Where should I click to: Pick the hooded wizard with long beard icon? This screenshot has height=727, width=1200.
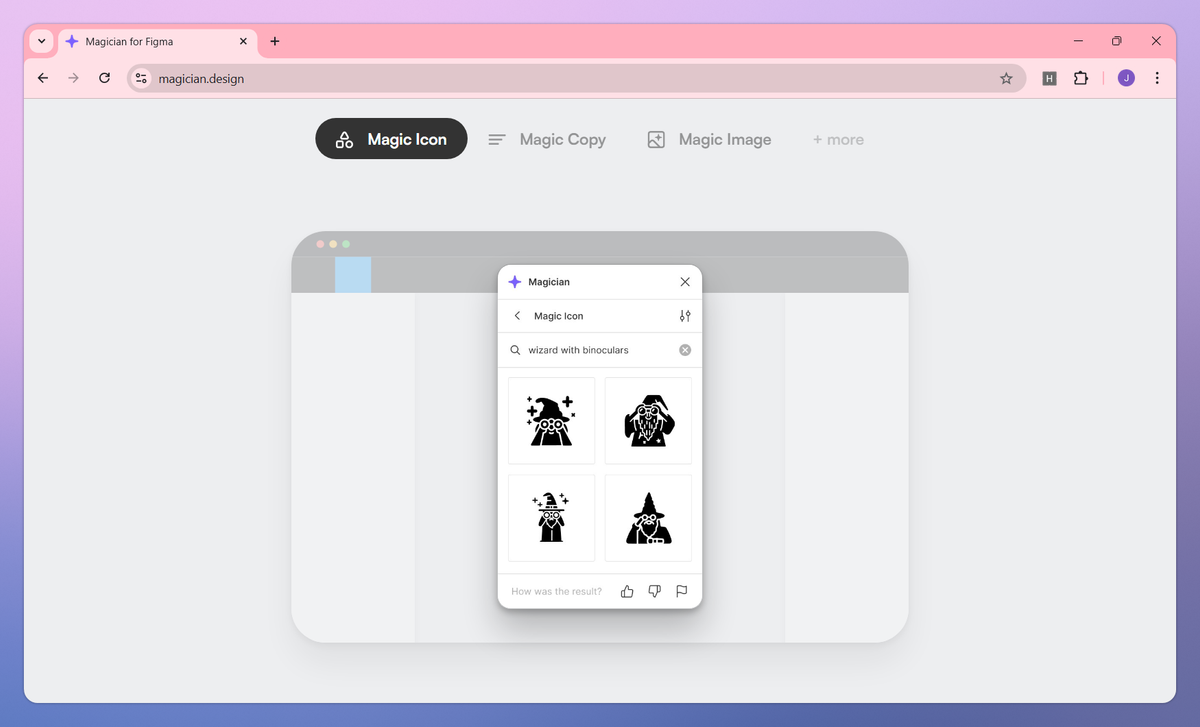[648, 420]
